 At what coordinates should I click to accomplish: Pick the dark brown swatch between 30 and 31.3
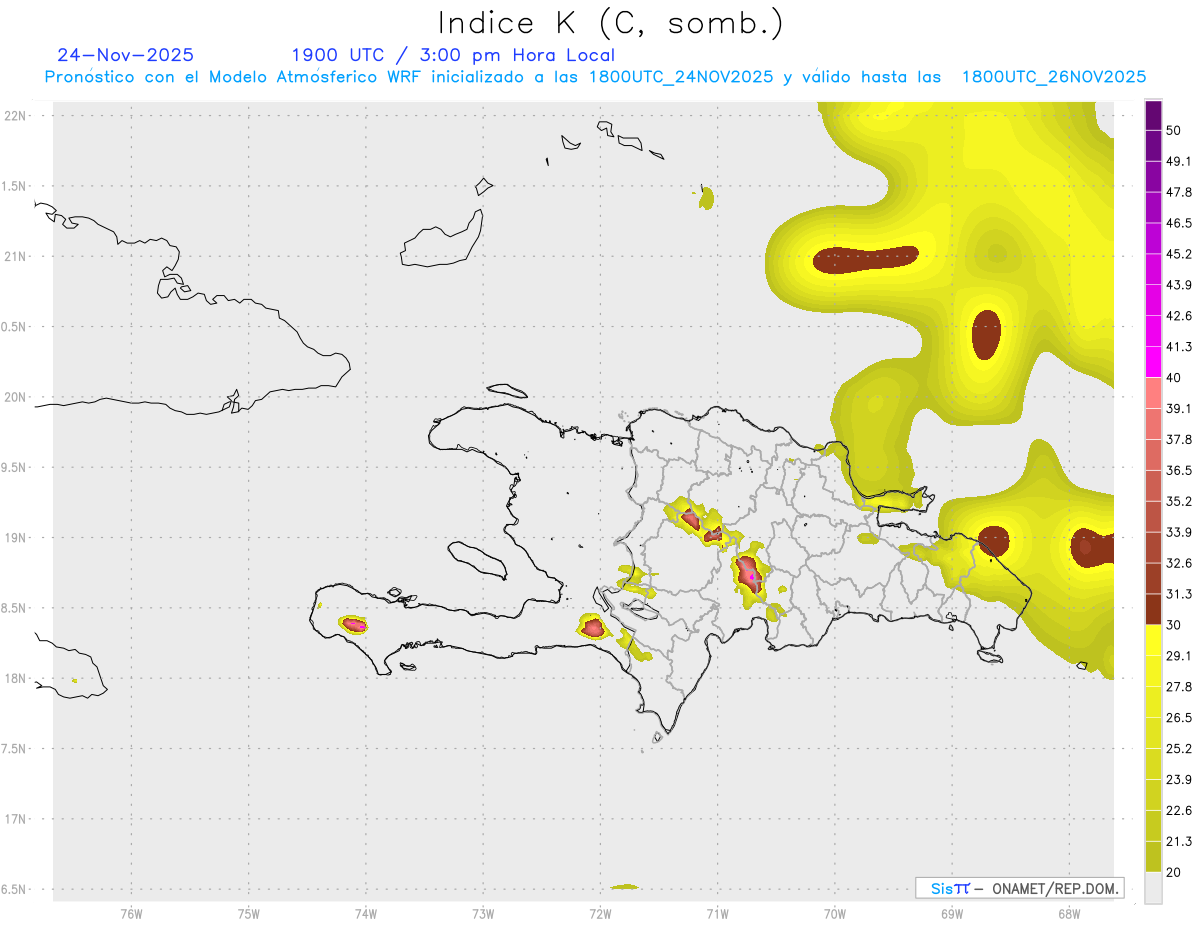(1153, 610)
